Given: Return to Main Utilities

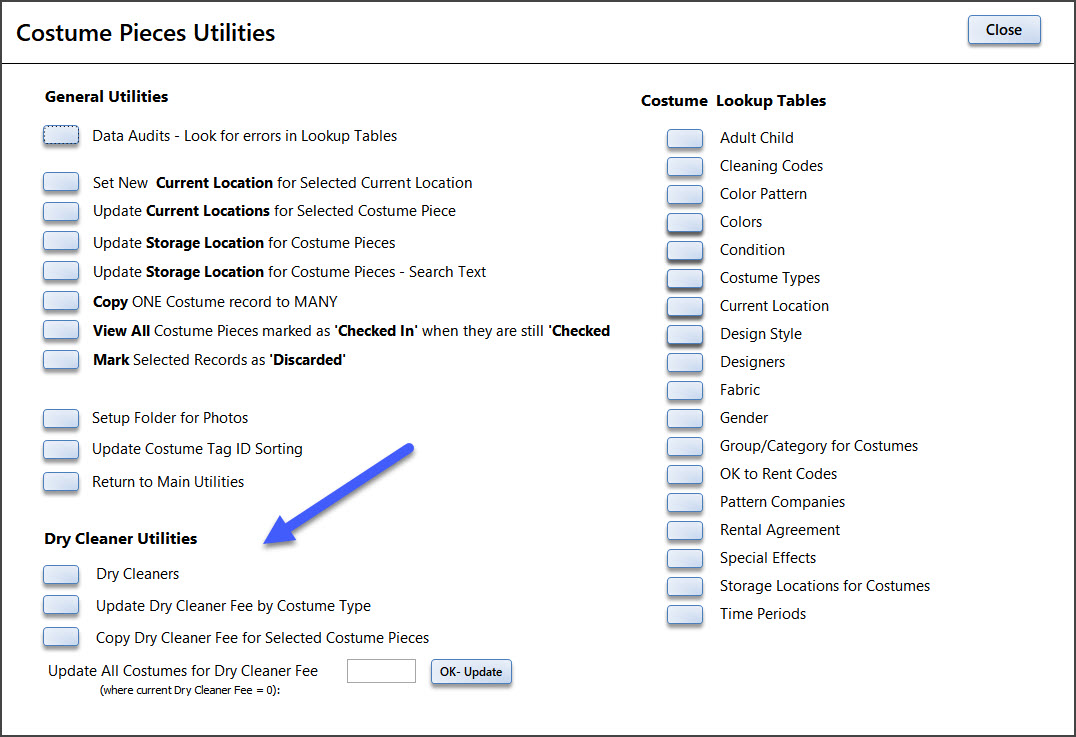Looking at the screenshot, I should coord(61,481).
